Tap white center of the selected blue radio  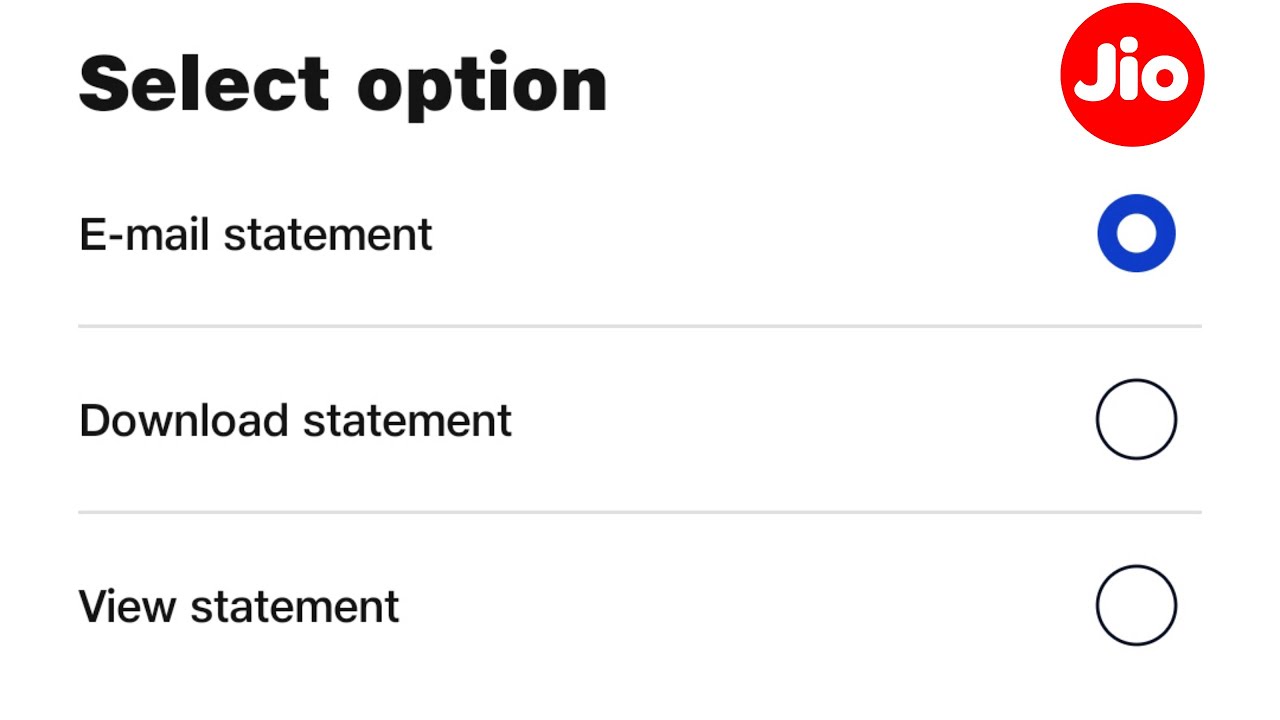[1136, 234]
